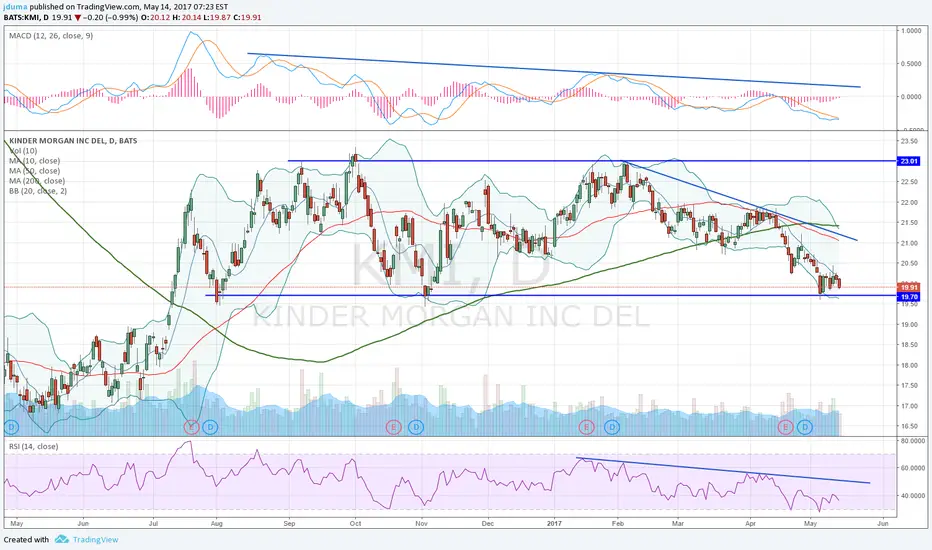Click the dividend D marker before August 2016
This screenshot has height=550, width=932.
pos(210,427)
